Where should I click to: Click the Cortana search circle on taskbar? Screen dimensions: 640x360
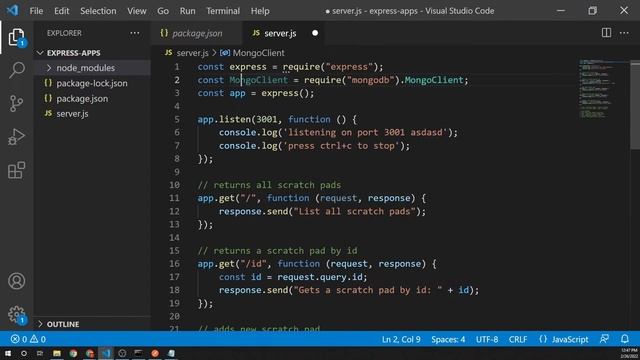pyautogui.click(x=24, y=353)
